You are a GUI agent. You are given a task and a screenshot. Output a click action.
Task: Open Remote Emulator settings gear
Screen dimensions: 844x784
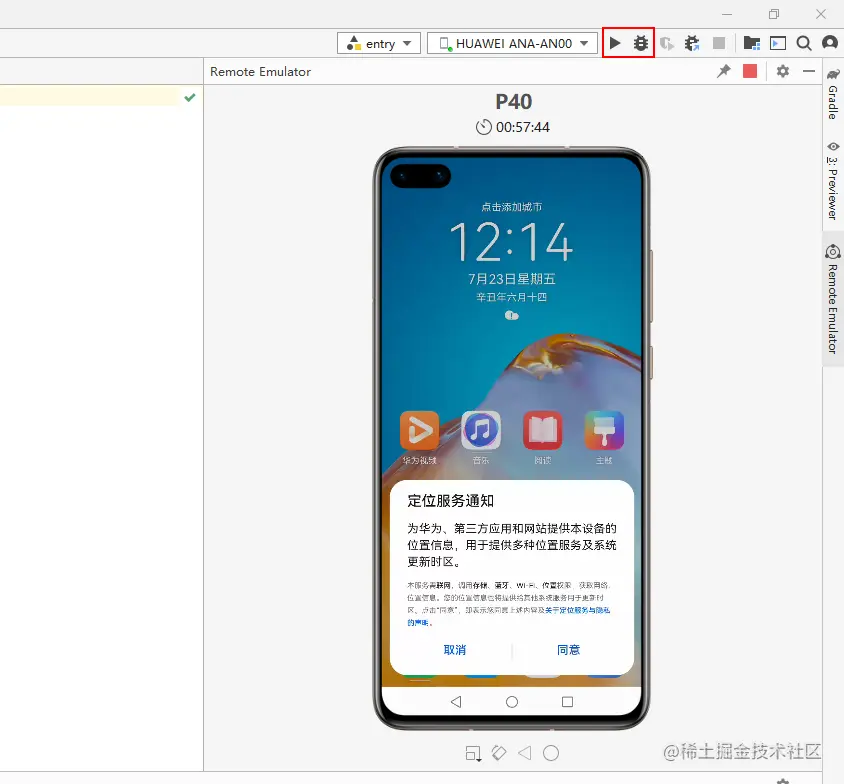pyautogui.click(x=783, y=71)
